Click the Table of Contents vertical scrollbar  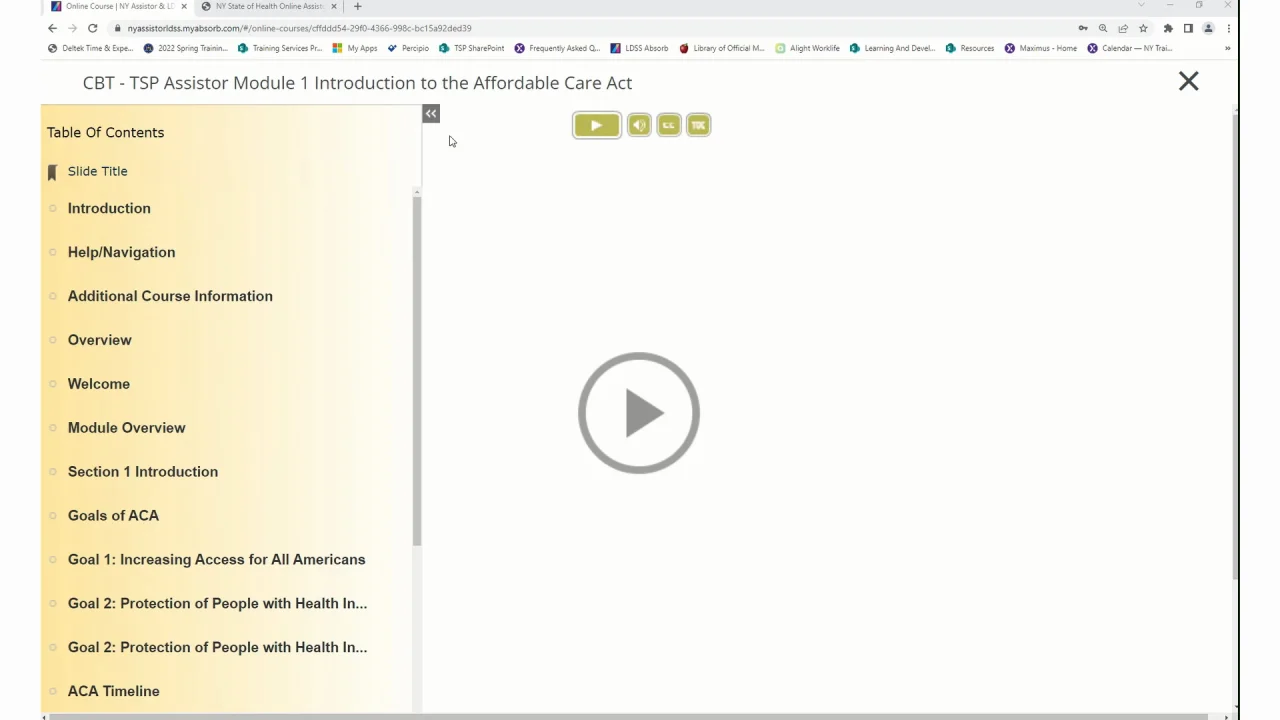417,370
